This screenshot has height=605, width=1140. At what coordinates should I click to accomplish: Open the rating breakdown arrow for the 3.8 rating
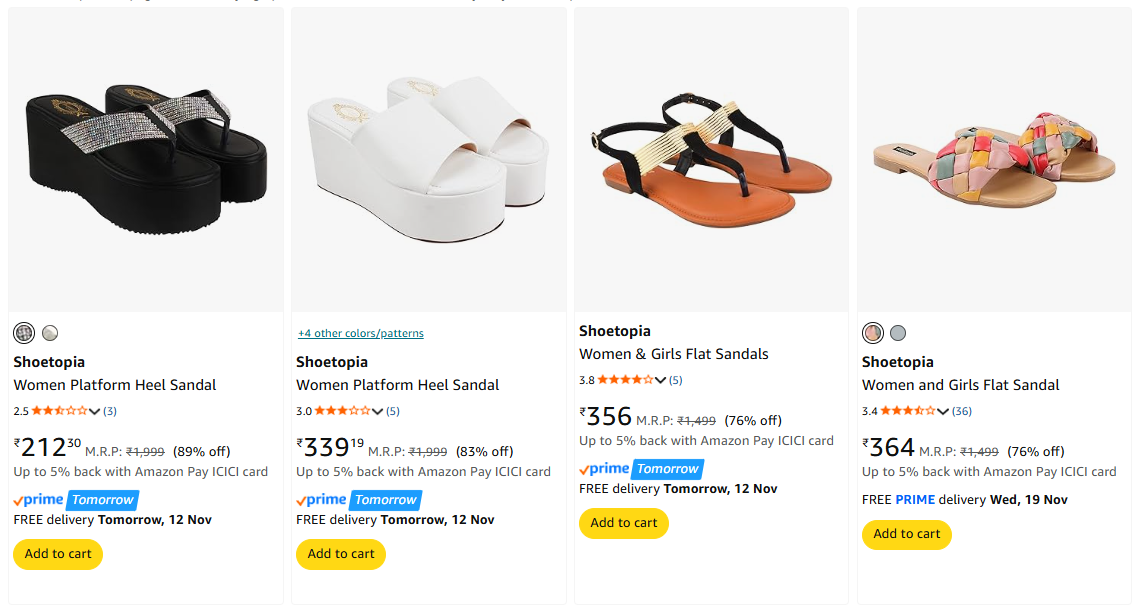point(661,380)
